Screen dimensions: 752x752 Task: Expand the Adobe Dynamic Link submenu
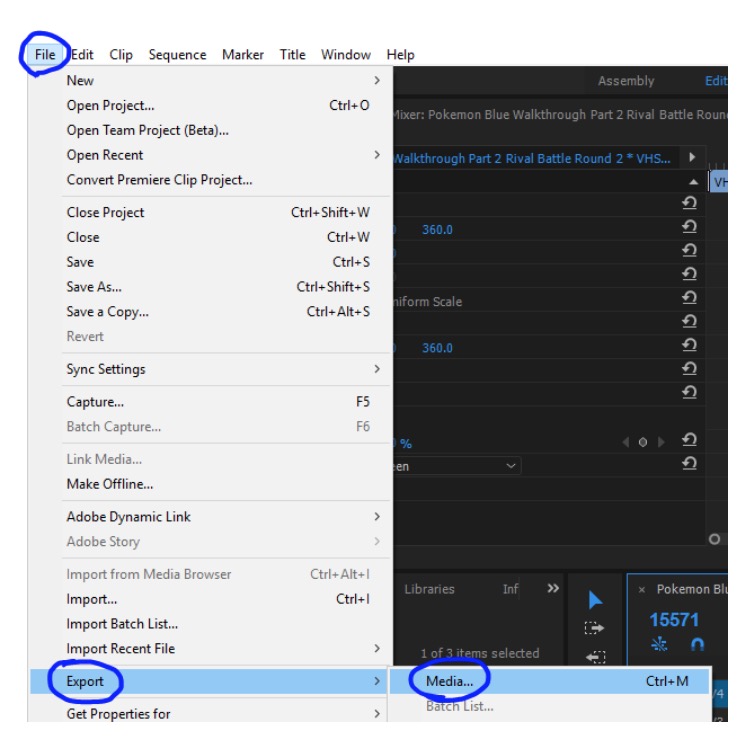coord(376,517)
